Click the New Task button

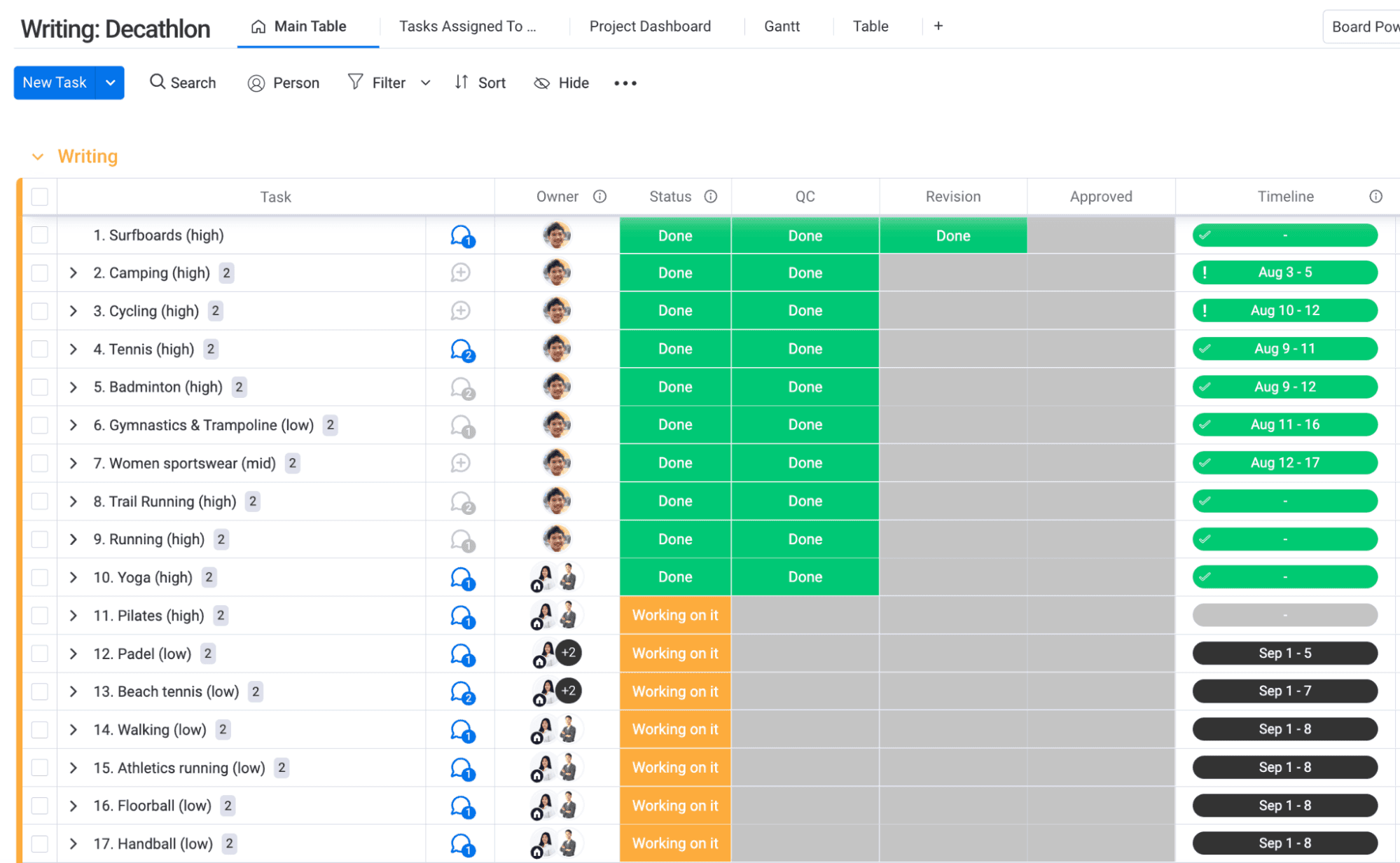(55, 83)
